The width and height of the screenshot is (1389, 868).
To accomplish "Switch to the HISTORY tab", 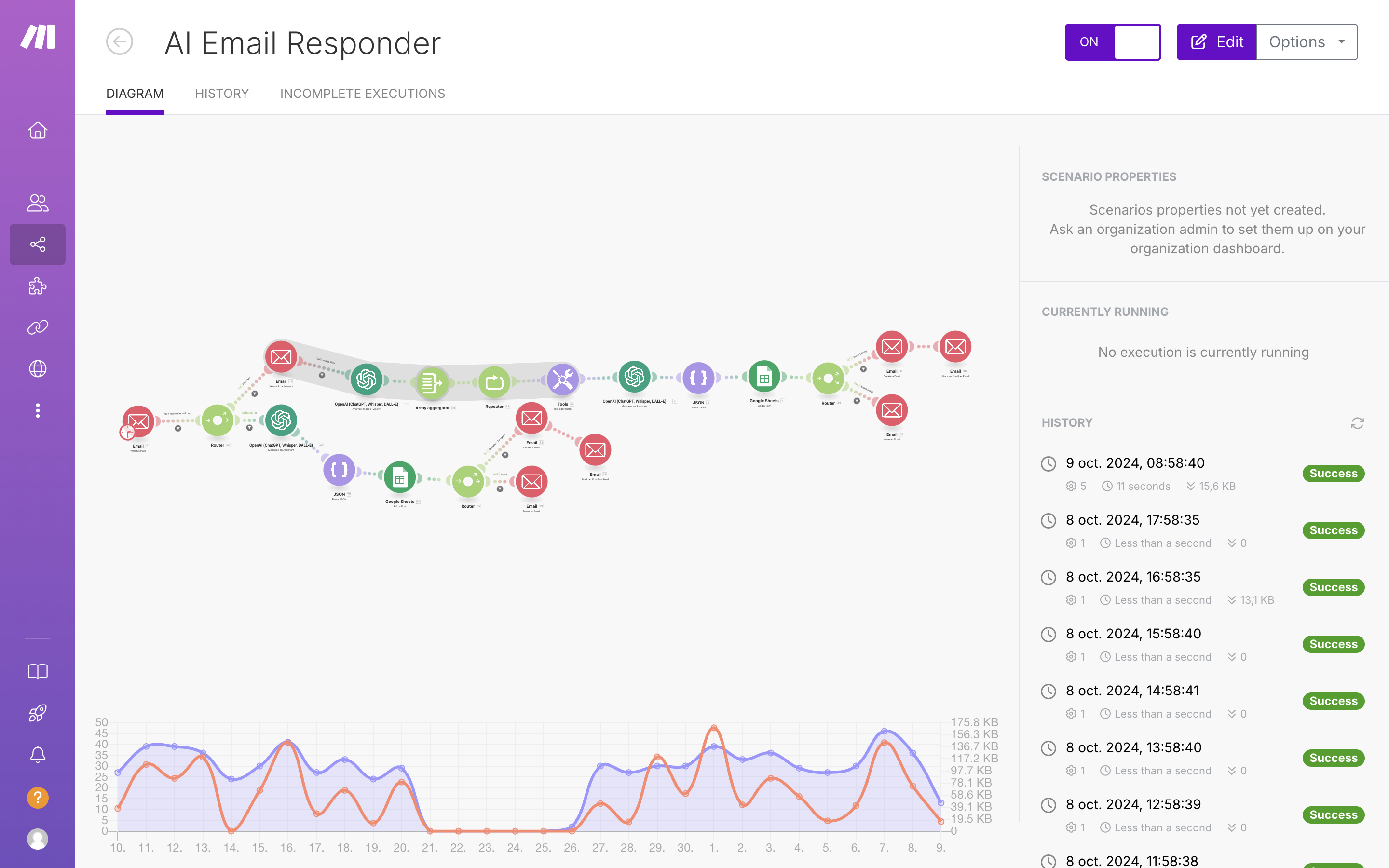I will click(221, 94).
